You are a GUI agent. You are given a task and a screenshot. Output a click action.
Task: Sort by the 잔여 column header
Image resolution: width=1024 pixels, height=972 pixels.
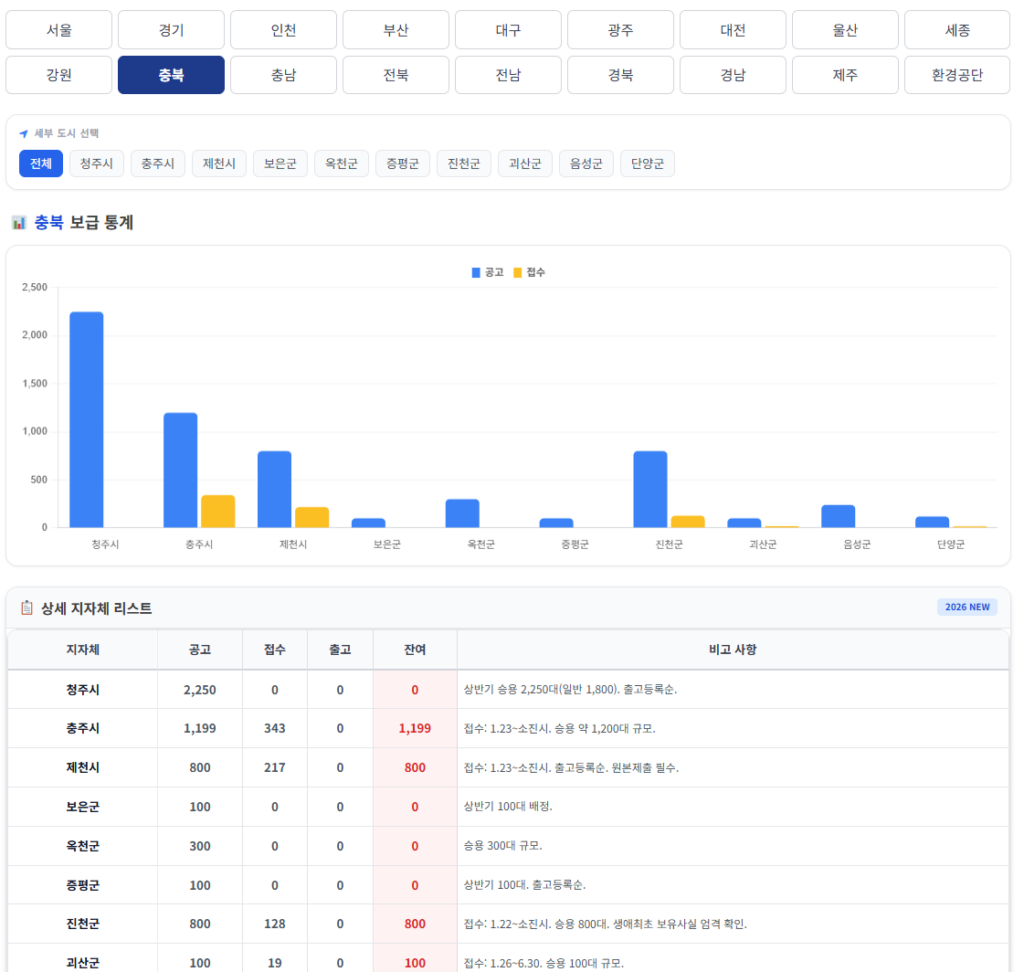point(415,650)
